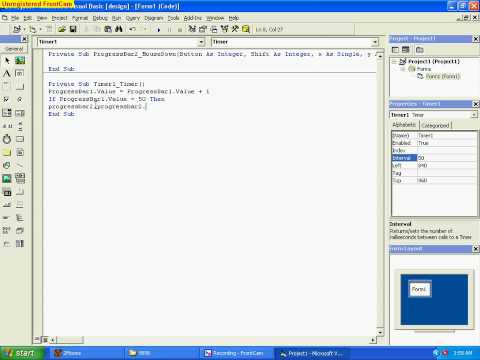The image size is (480, 360).
Task: Open the Project Explorer from the toolbar
Action: point(192,29)
